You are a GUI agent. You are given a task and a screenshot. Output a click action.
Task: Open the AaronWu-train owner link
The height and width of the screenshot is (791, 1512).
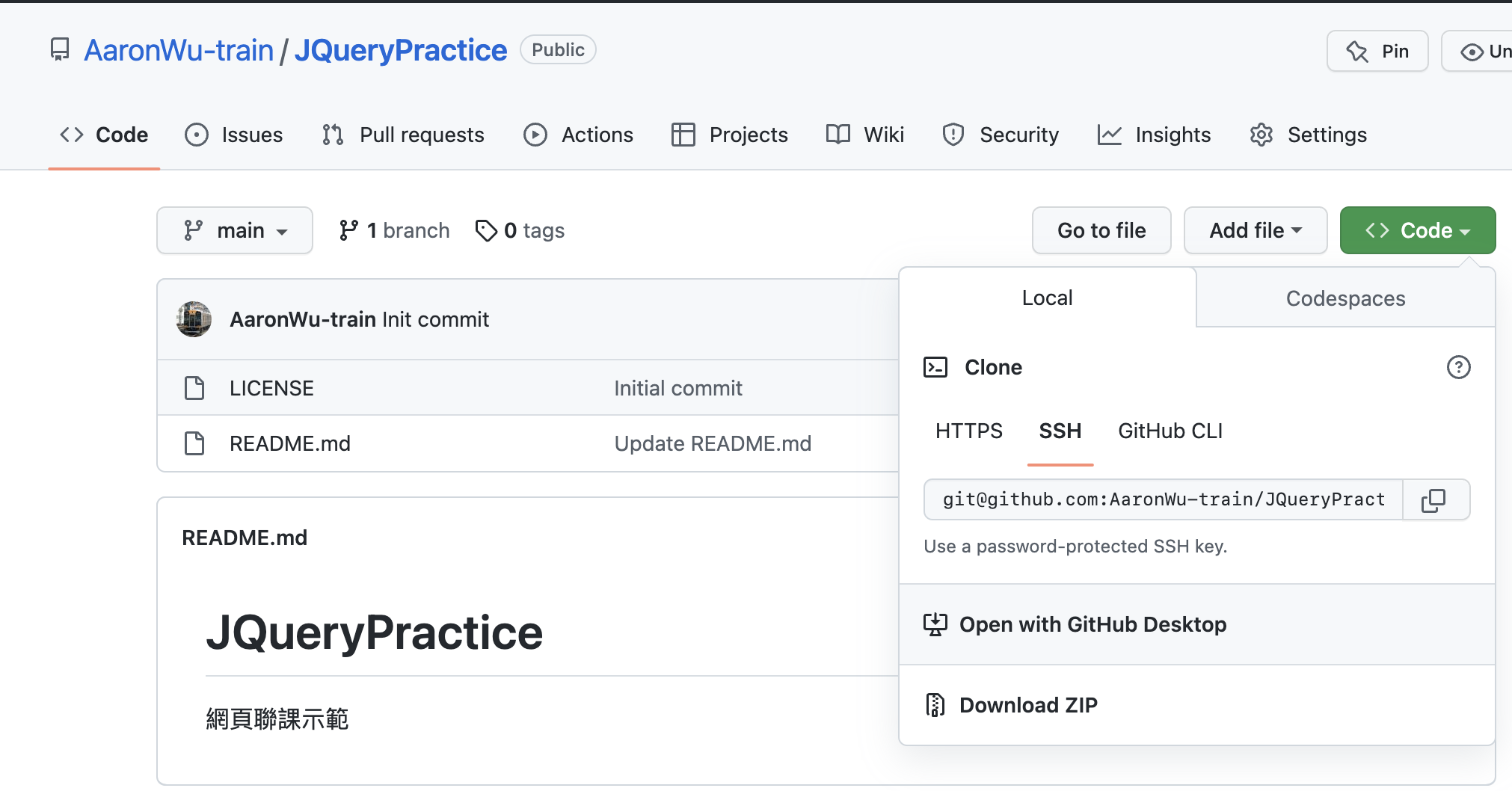coord(179,50)
